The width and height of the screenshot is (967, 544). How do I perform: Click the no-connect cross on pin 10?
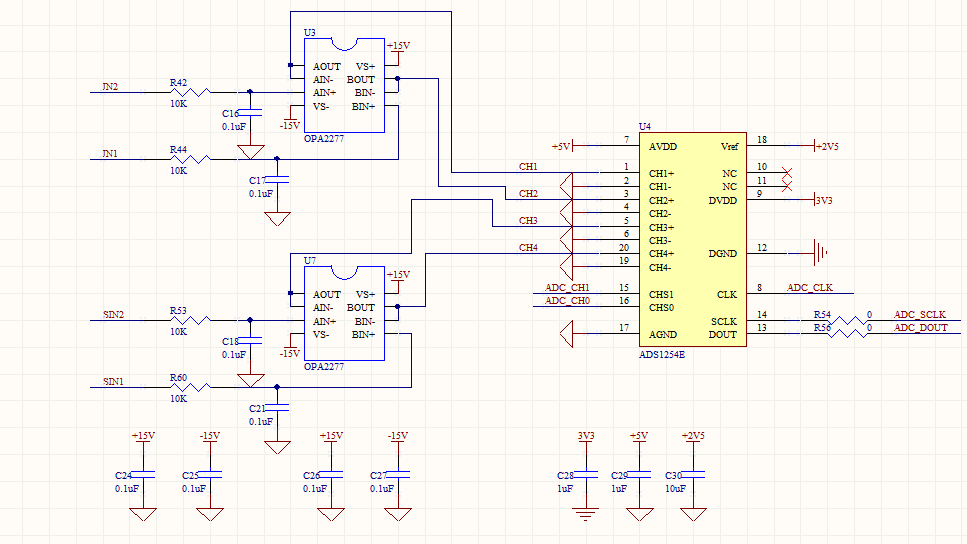[786, 173]
